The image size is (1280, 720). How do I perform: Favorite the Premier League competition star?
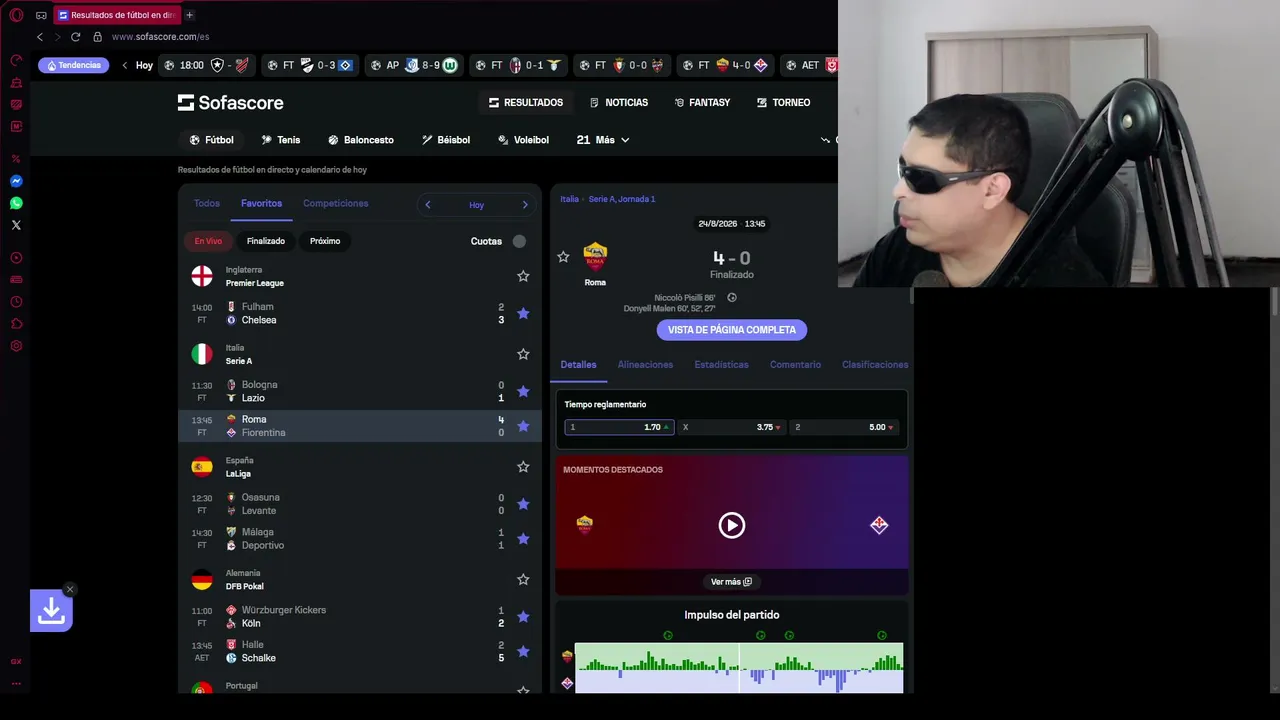pos(523,276)
